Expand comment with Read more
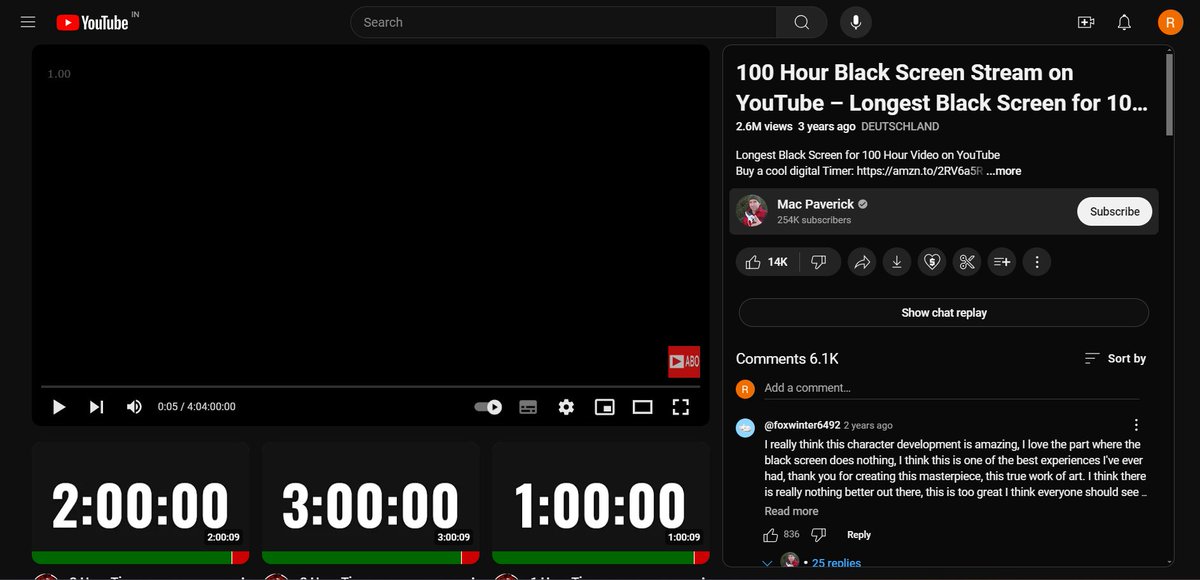Viewport: 1200px width, 580px height. pyautogui.click(x=791, y=511)
